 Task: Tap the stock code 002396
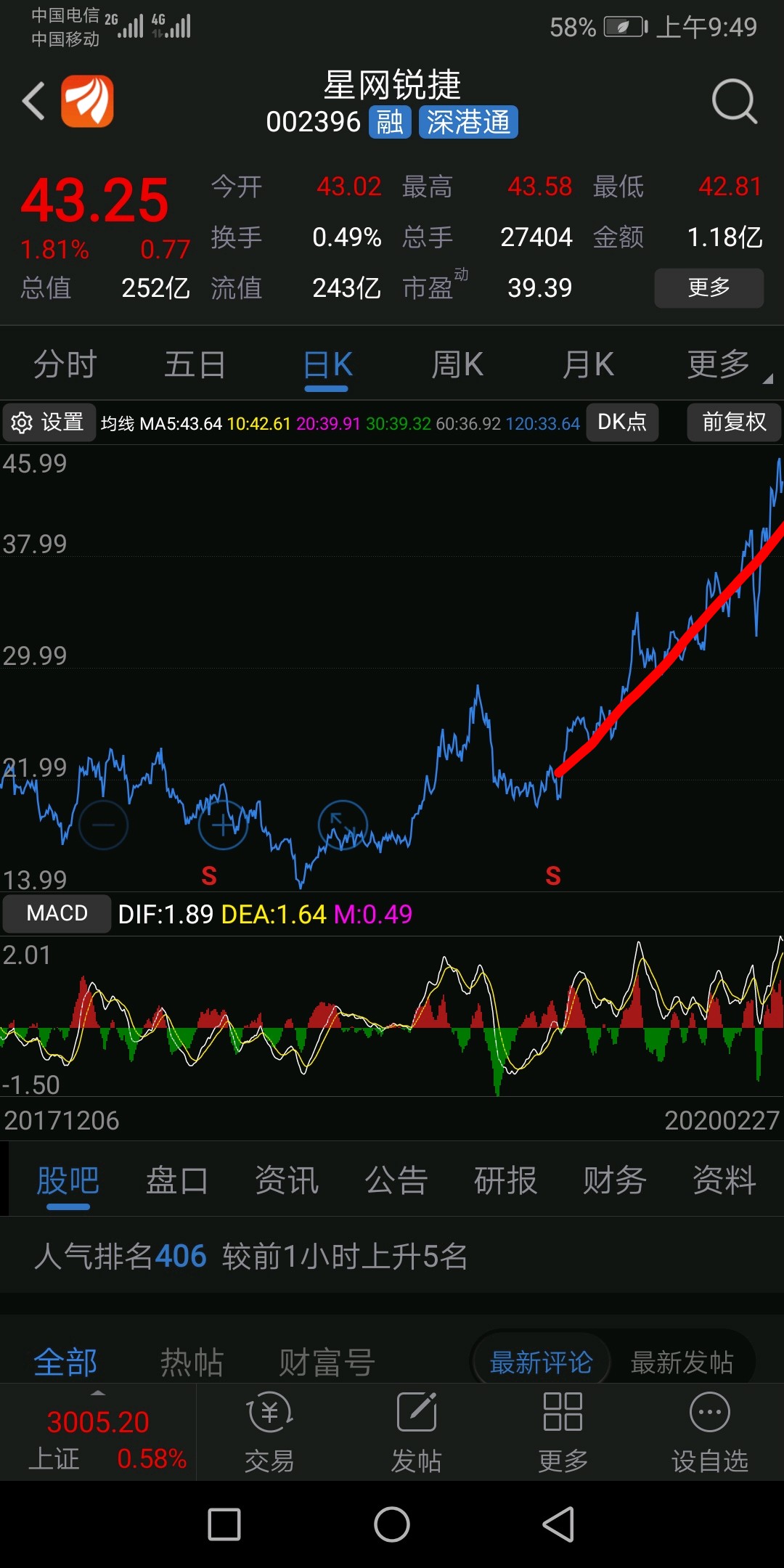click(314, 122)
